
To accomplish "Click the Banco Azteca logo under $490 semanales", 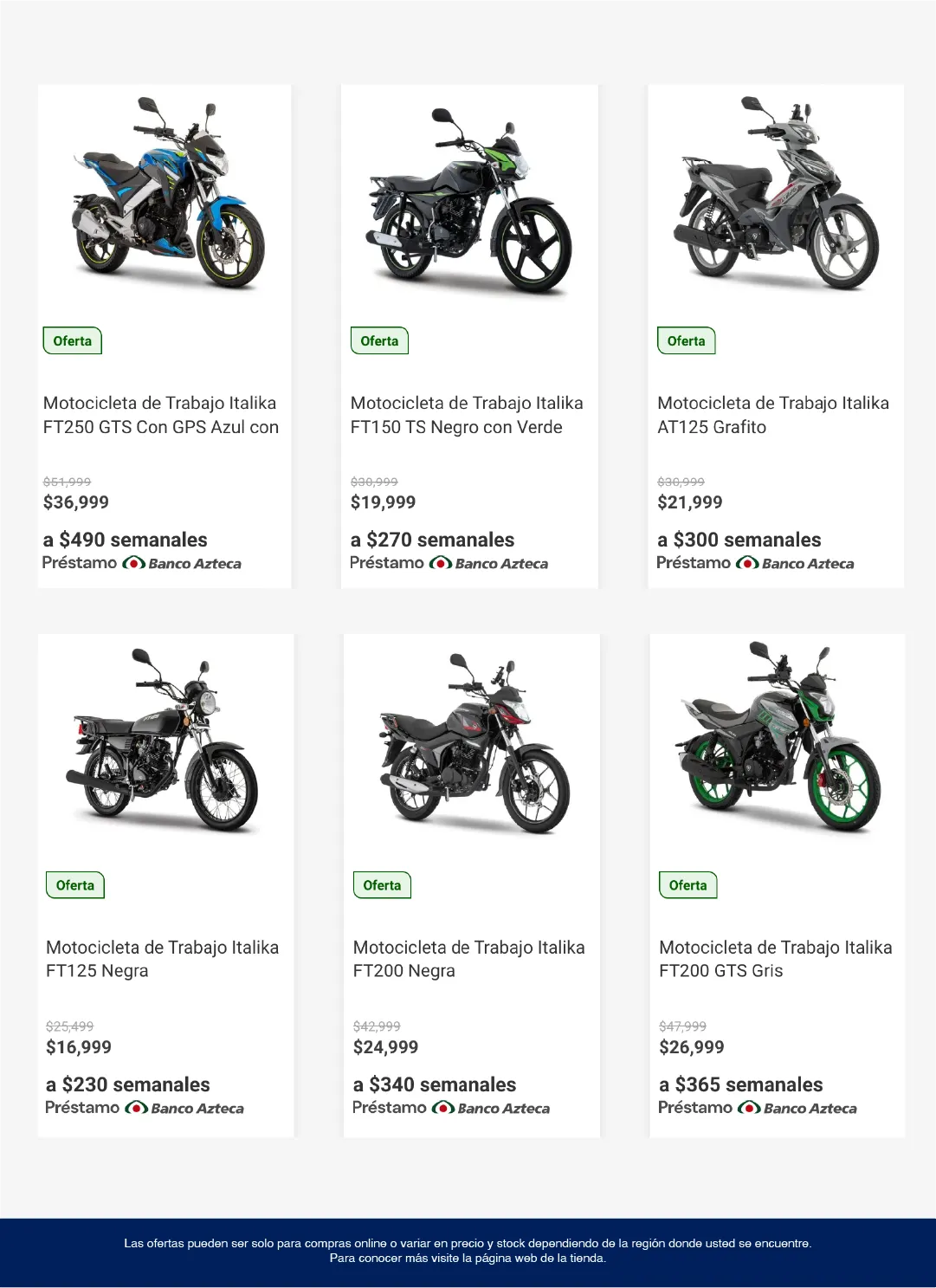I will [182, 564].
